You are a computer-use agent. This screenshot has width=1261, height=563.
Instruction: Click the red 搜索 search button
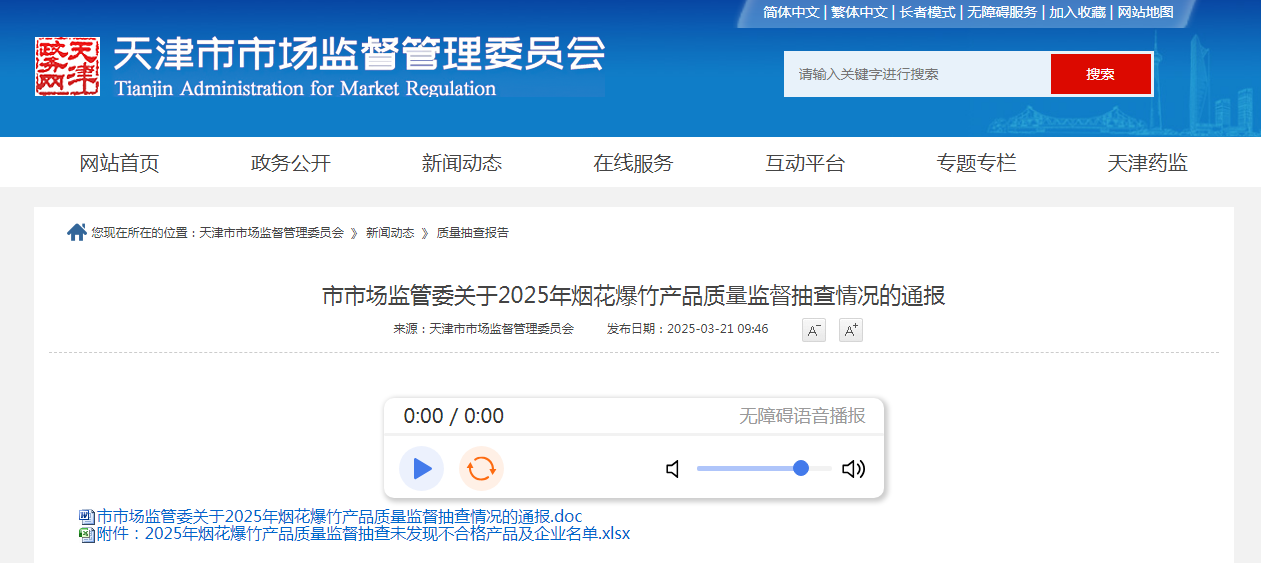coord(1101,74)
